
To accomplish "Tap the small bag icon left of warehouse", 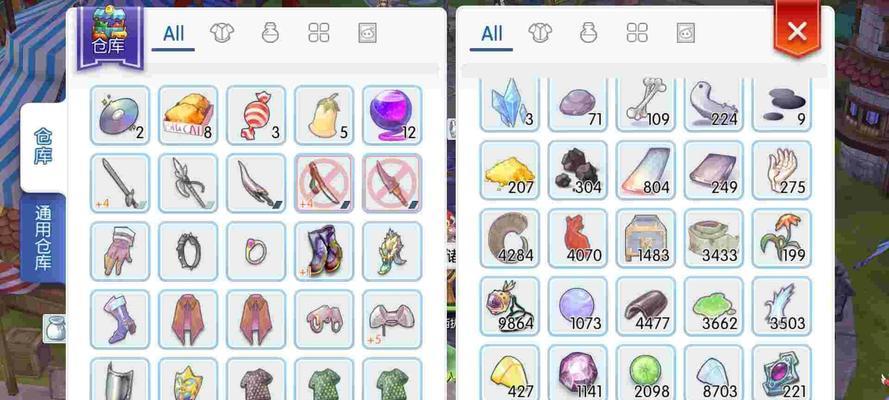I will point(56,329).
